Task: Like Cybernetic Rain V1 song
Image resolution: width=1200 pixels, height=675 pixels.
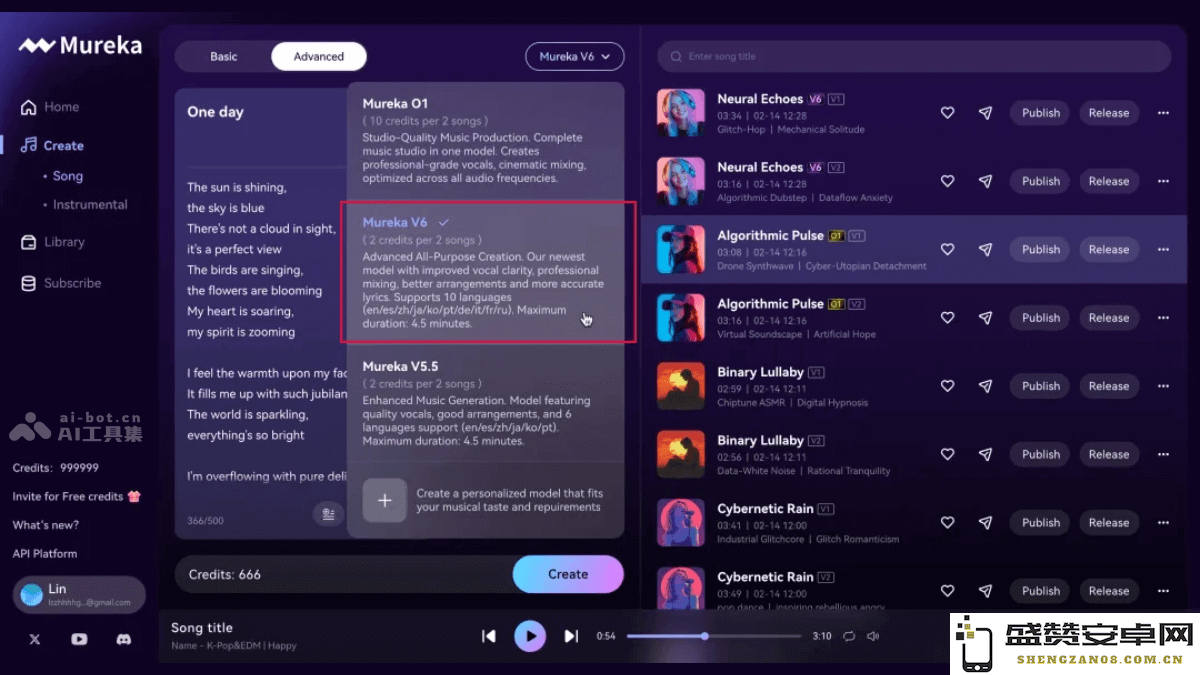Action: 947,522
